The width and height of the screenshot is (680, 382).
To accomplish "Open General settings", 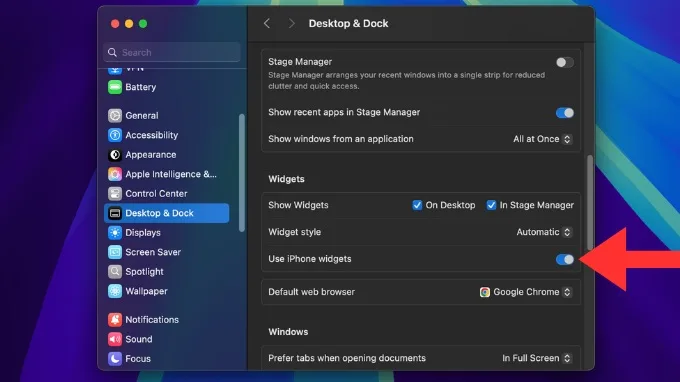I will [x=167, y=116].
